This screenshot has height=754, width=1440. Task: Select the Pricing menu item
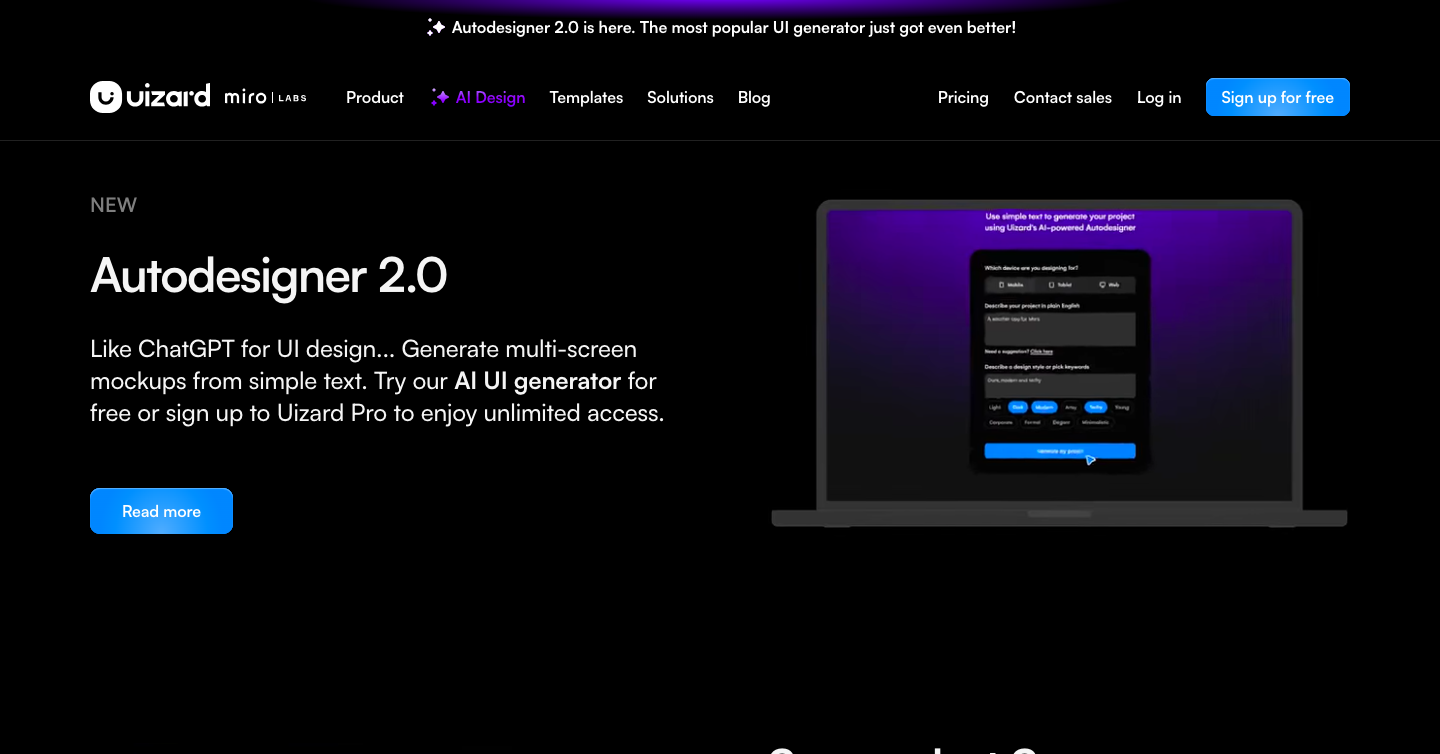pos(963,97)
